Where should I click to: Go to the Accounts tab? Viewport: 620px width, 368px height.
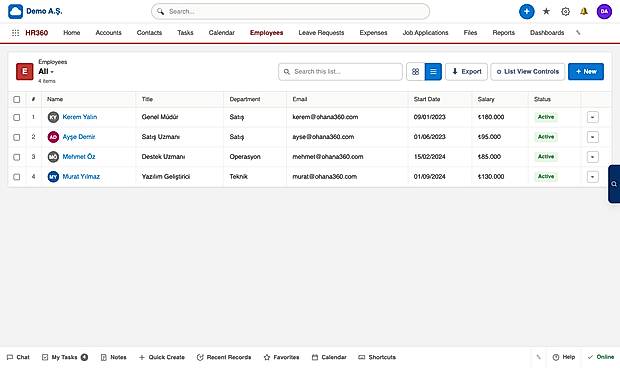[x=108, y=33]
